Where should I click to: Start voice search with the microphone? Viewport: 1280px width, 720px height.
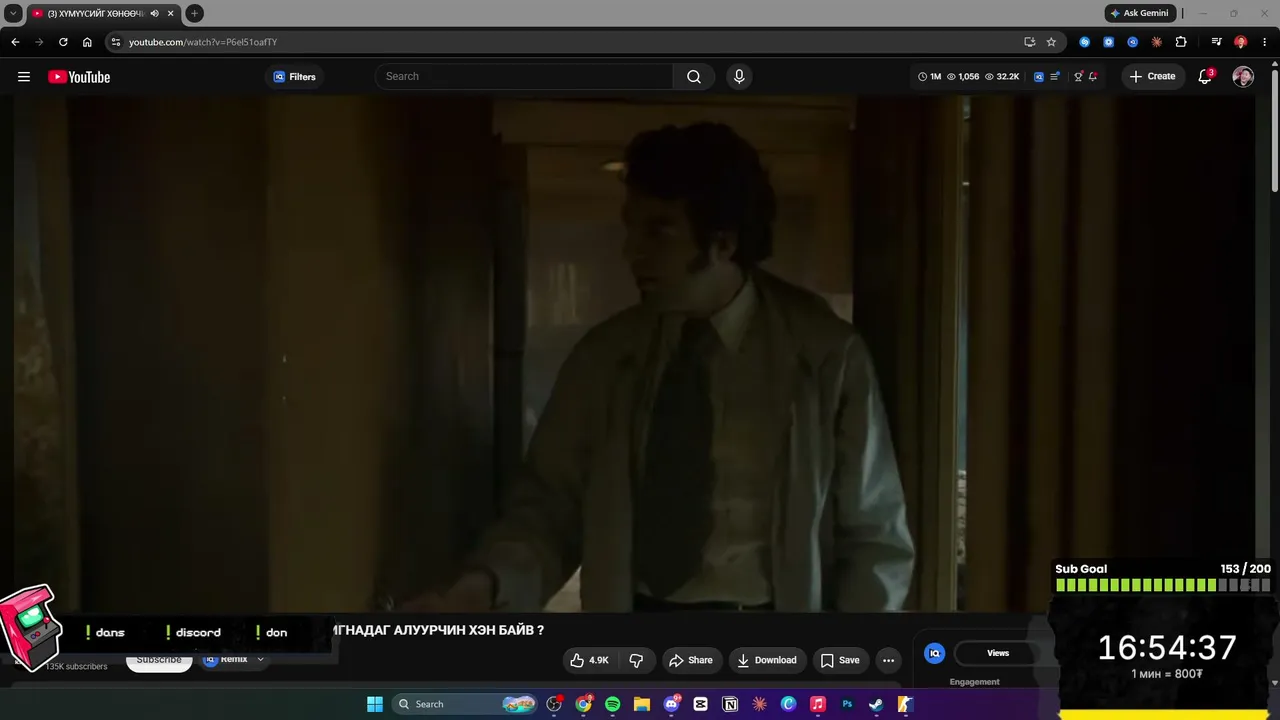(x=739, y=77)
